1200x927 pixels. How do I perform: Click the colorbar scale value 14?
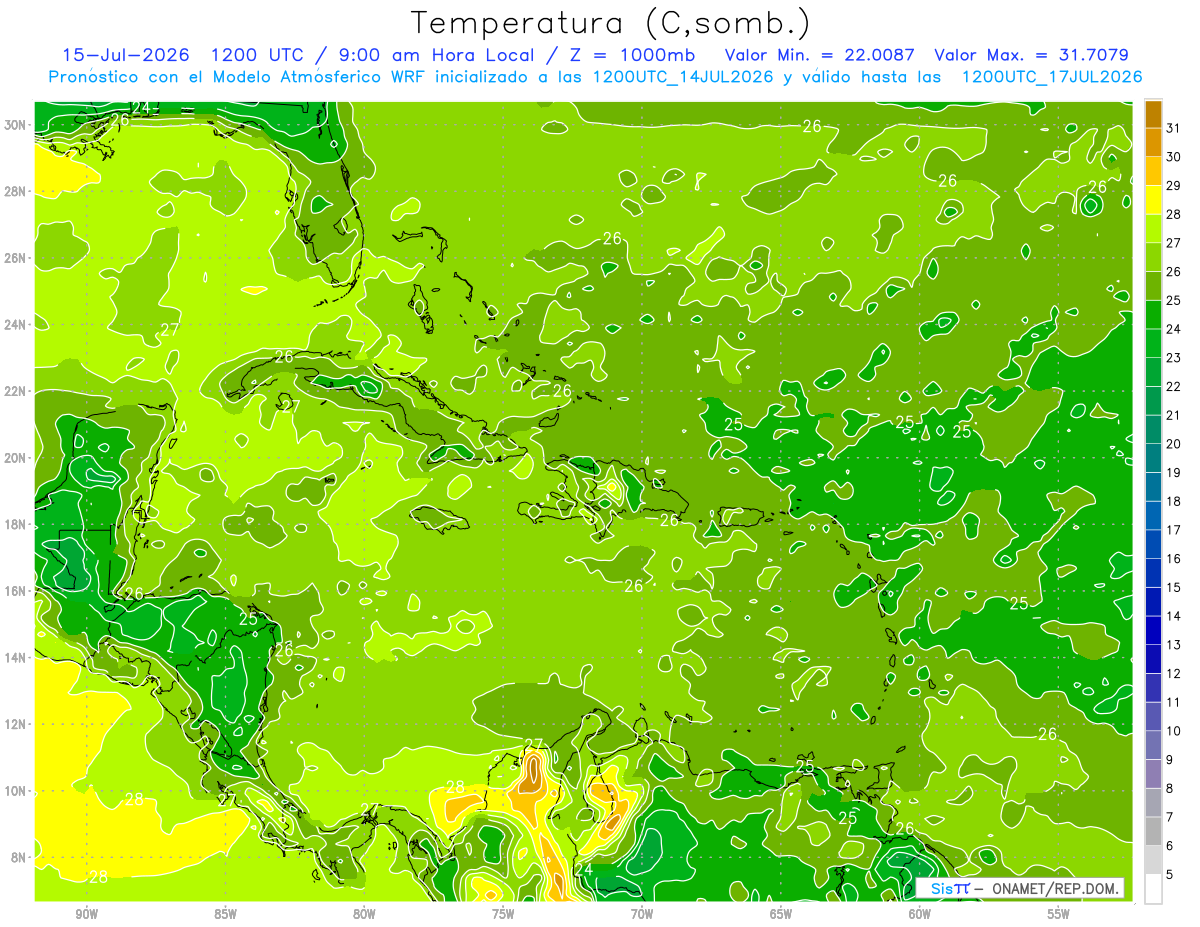1174,616
